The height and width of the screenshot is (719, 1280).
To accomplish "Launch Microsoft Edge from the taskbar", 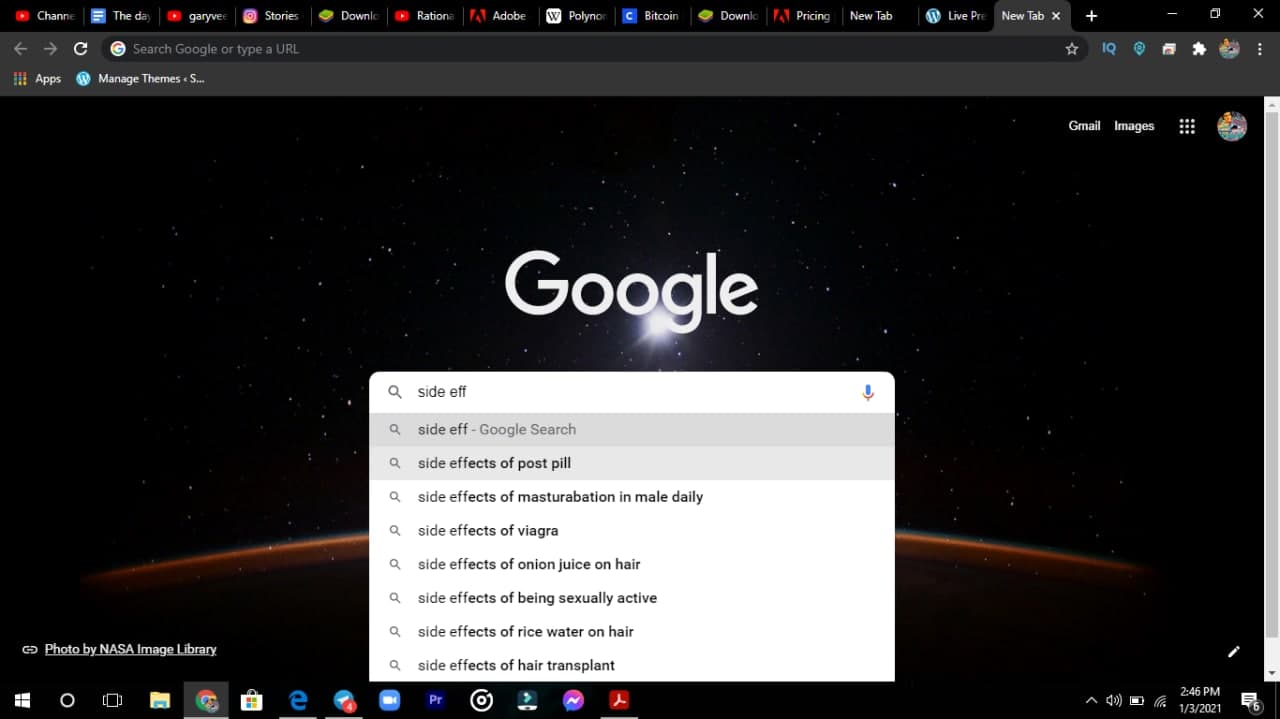I will click(x=298, y=700).
